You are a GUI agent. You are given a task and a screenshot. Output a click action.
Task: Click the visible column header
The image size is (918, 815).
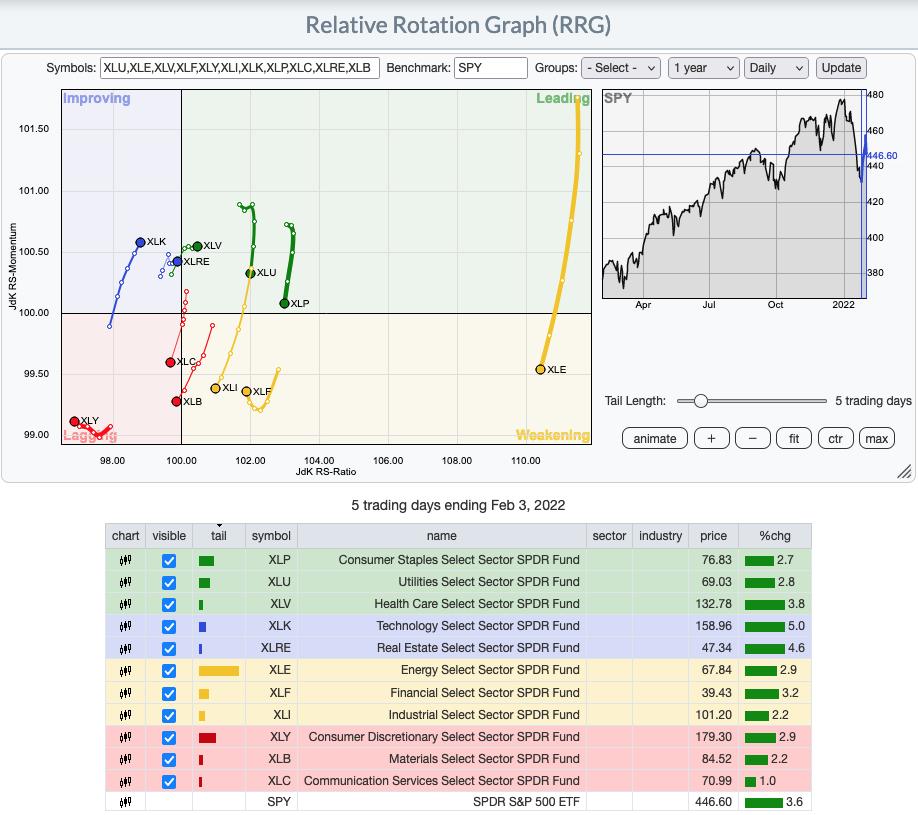point(169,536)
